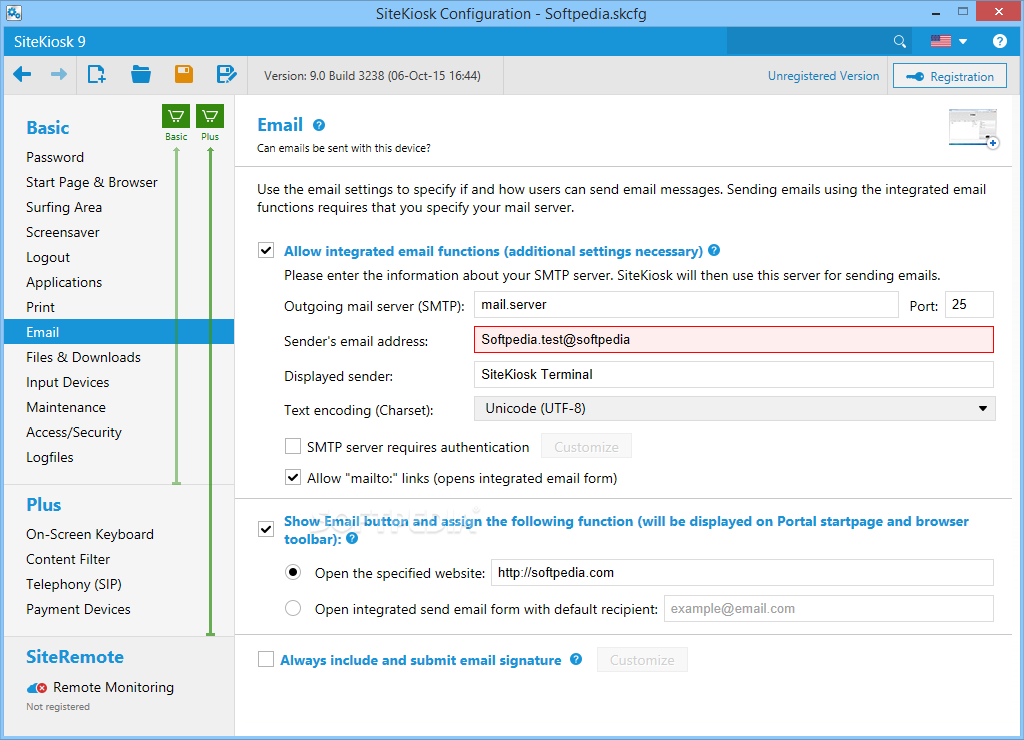Image resolution: width=1024 pixels, height=740 pixels.
Task: Open help for integrated email functions
Action: pos(714,250)
